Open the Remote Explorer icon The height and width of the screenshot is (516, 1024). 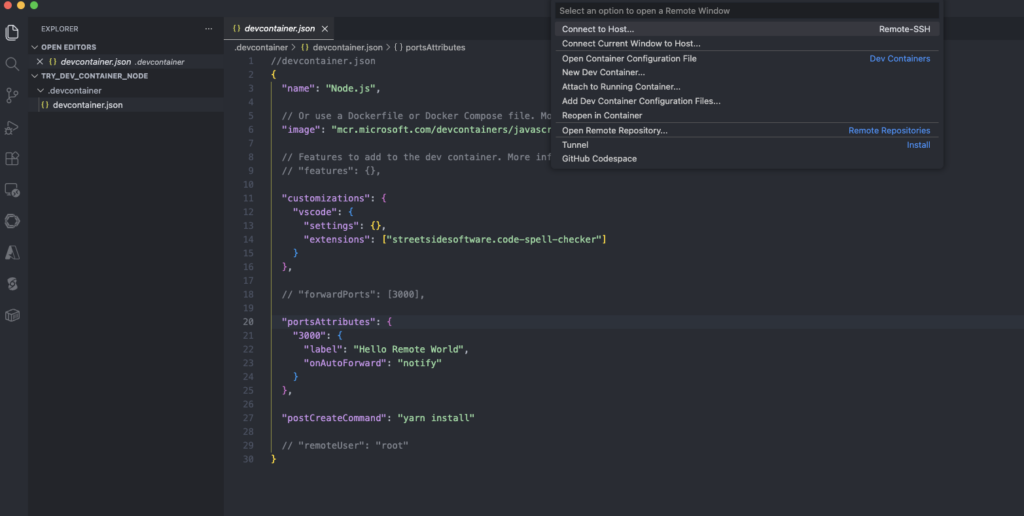[x=12, y=190]
